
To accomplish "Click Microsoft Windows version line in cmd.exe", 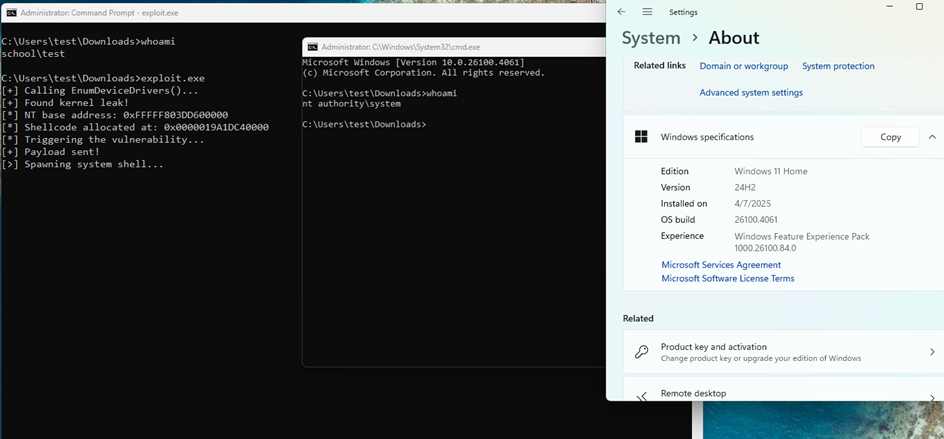I will coord(413,63).
